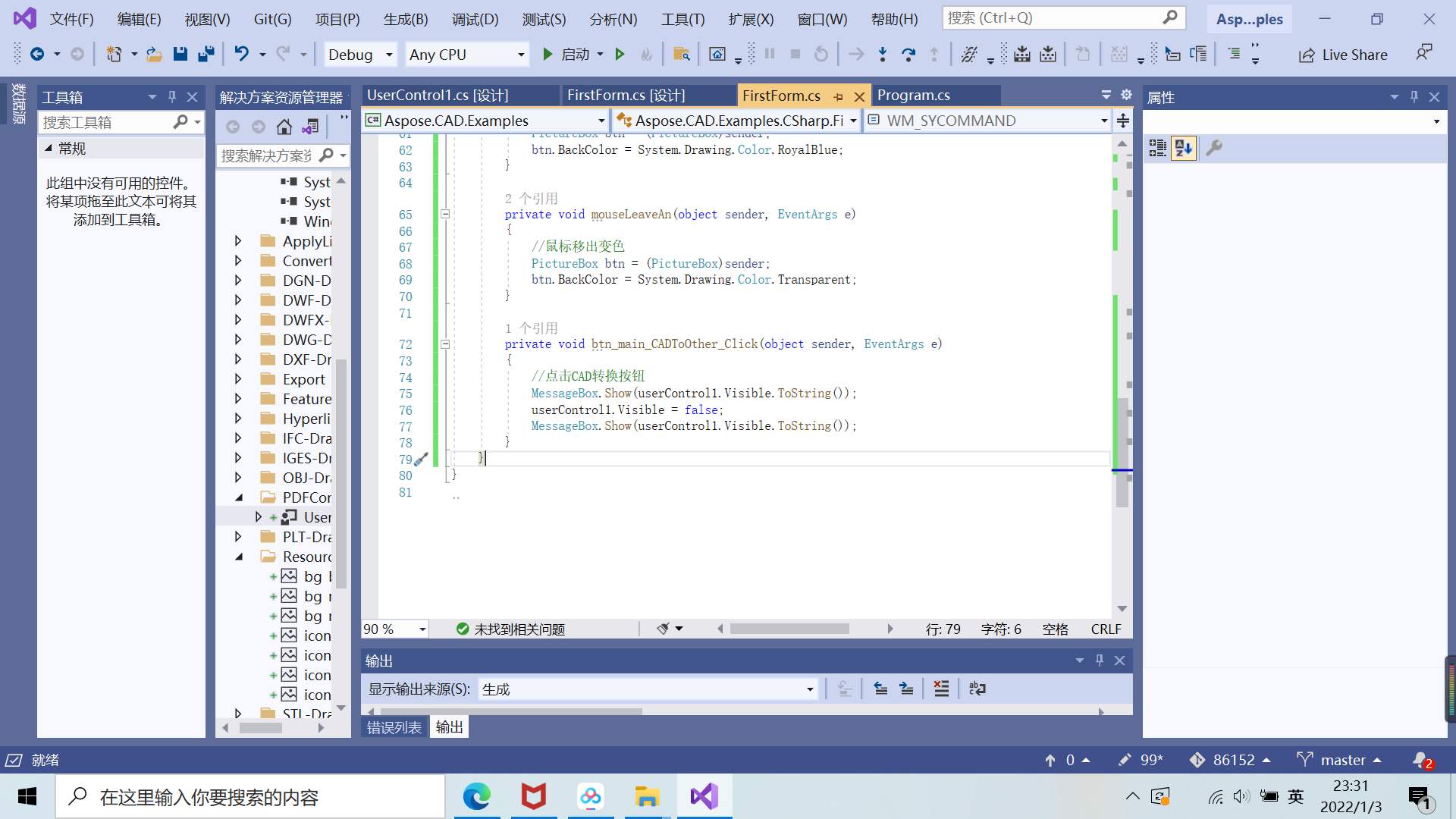Sync Solution Explorer with the active document
The width and height of the screenshot is (1456, 819).
pos(310,127)
